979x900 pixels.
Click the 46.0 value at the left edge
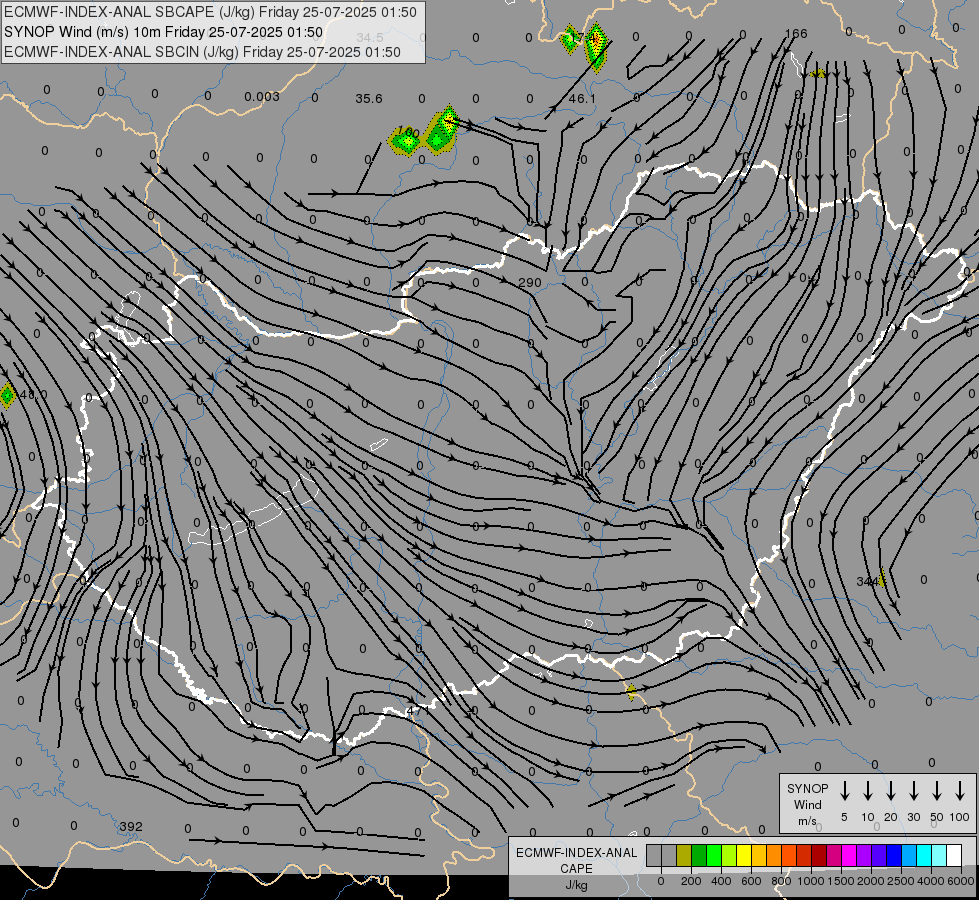coord(33,395)
